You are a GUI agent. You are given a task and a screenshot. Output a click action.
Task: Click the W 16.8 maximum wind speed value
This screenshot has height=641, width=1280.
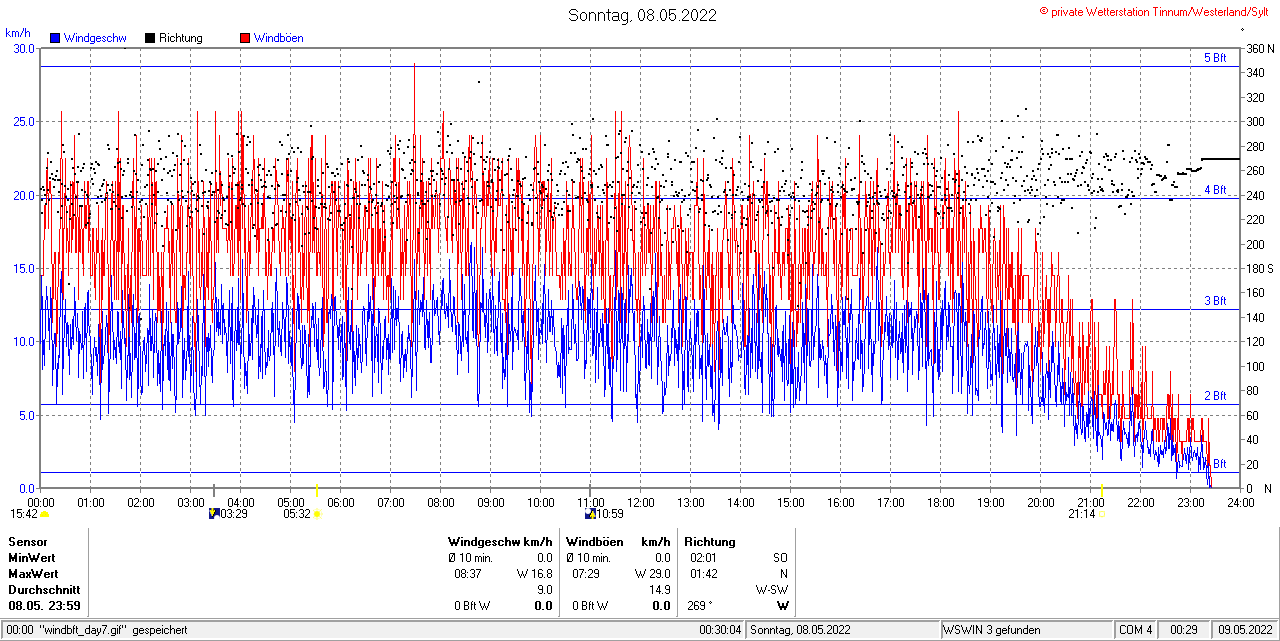535,574
